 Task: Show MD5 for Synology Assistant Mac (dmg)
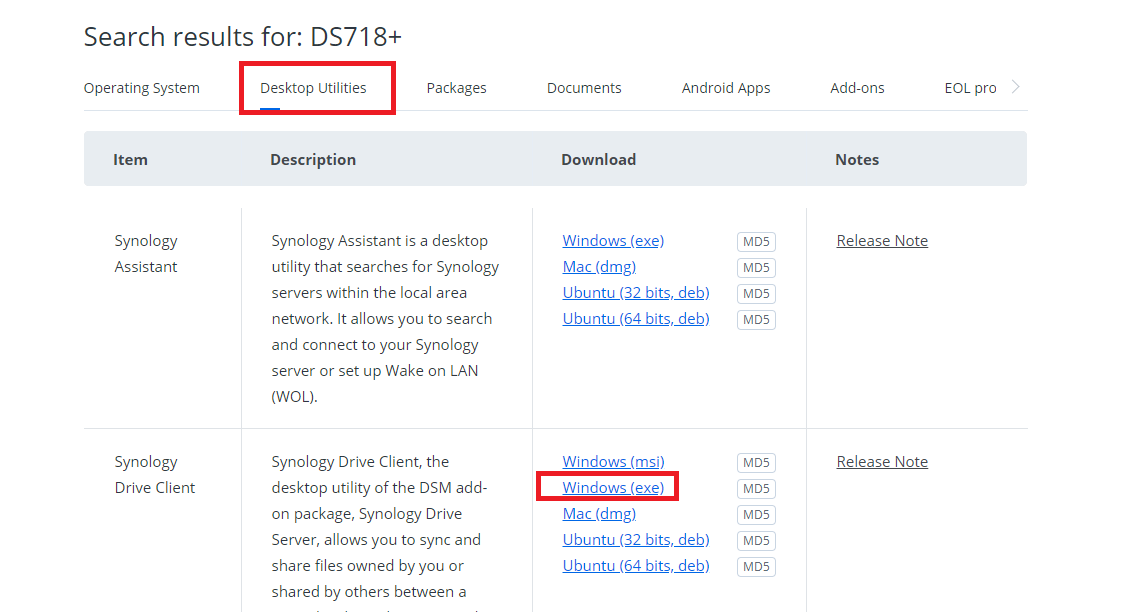756,268
